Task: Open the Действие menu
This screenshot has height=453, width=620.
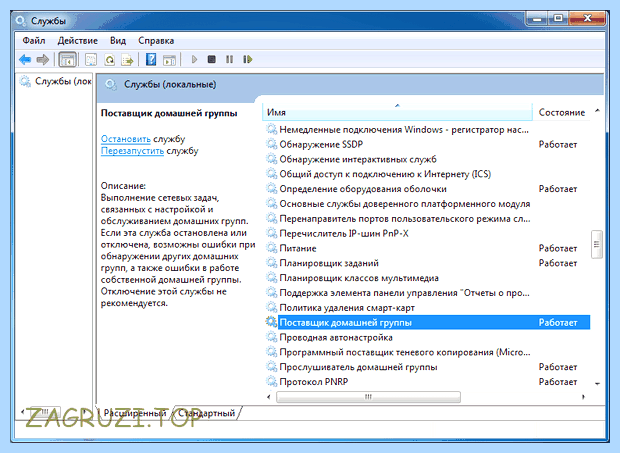Action: click(x=78, y=41)
